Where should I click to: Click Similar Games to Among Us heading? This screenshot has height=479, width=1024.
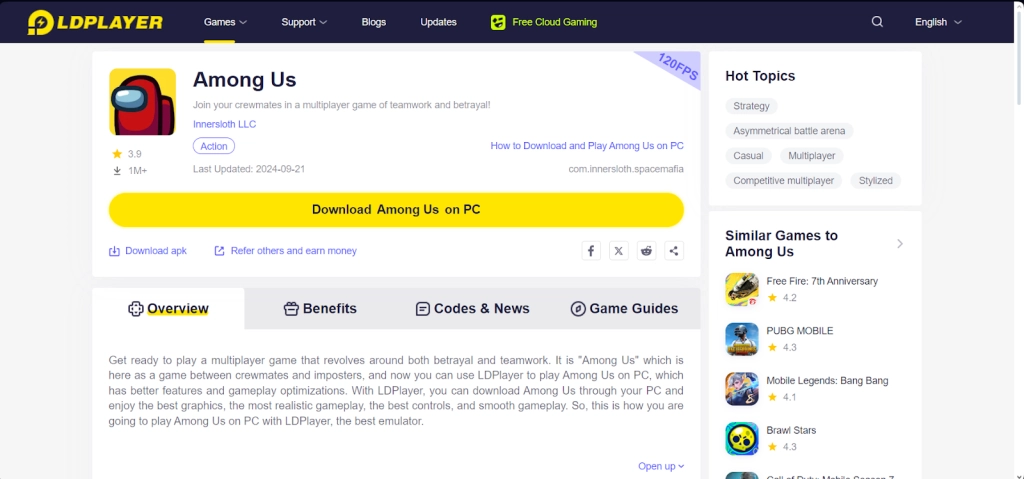(782, 244)
